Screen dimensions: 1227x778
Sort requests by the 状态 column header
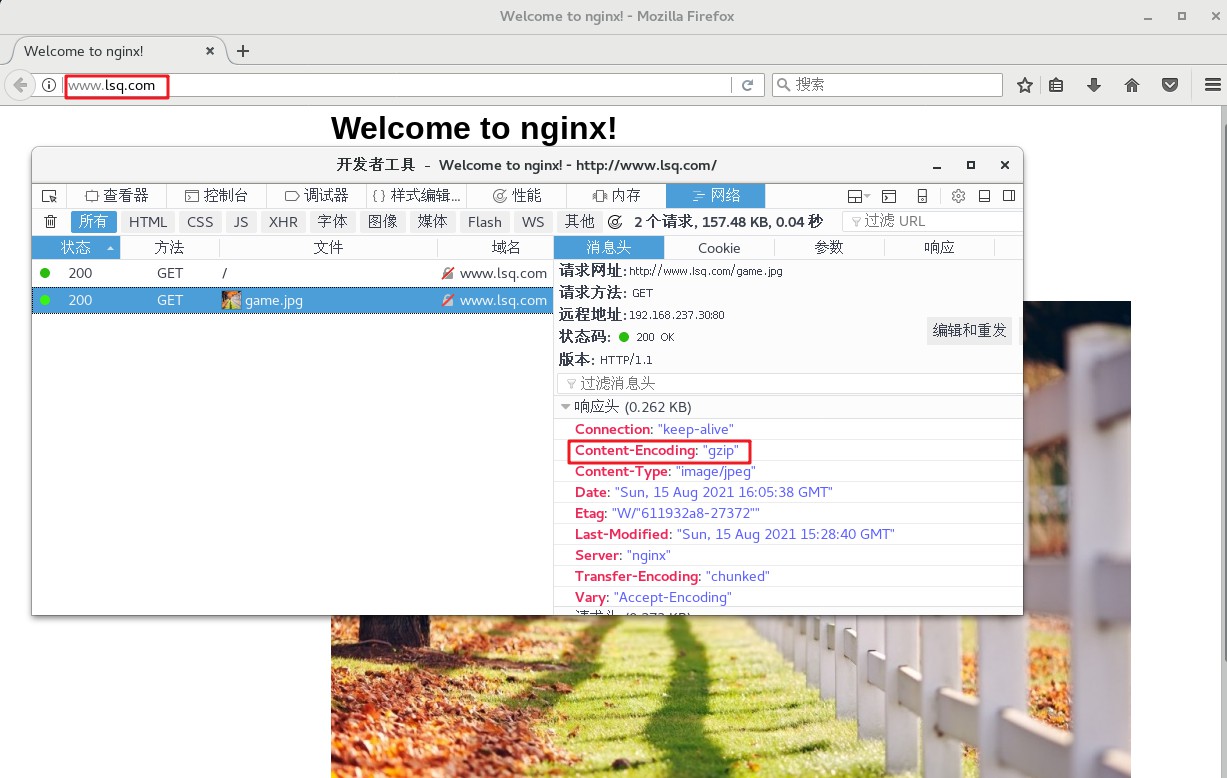pyautogui.click(x=76, y=248)
